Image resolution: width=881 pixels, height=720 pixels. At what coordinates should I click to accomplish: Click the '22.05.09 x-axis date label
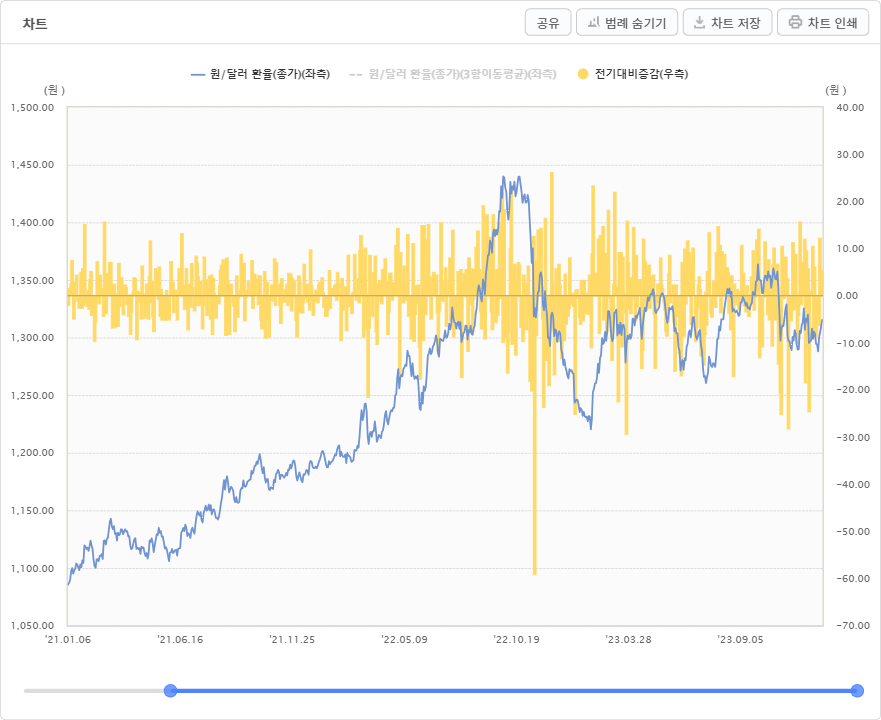[x=404, y=640]
